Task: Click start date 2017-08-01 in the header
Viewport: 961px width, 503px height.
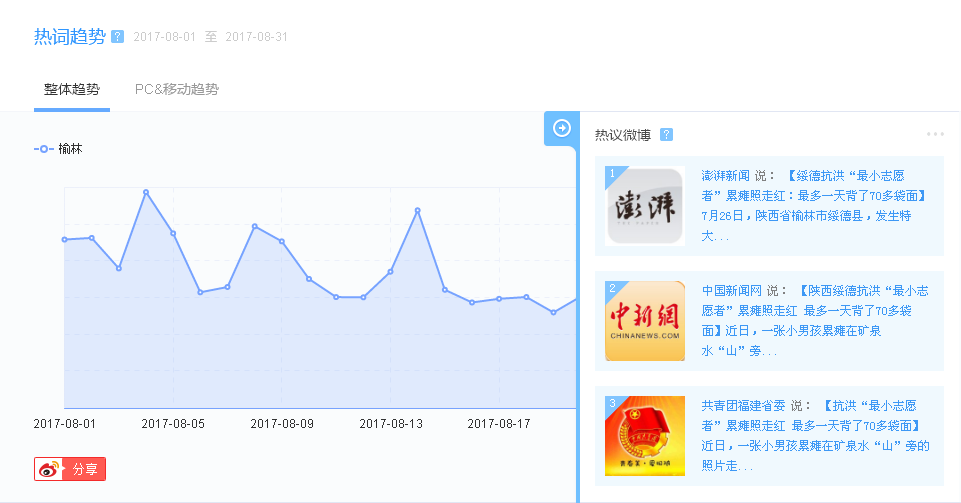Action: pos(164,37)
